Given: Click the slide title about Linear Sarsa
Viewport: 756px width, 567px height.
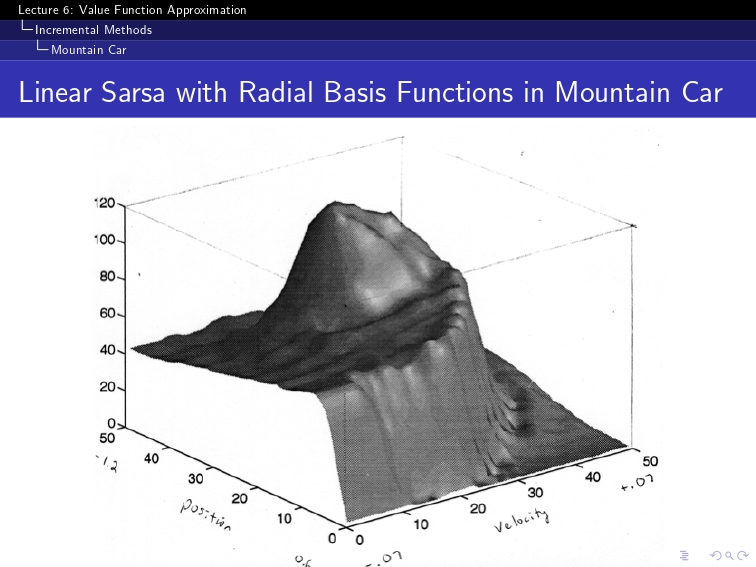Looking at the screenshot, I should point(370,92).
